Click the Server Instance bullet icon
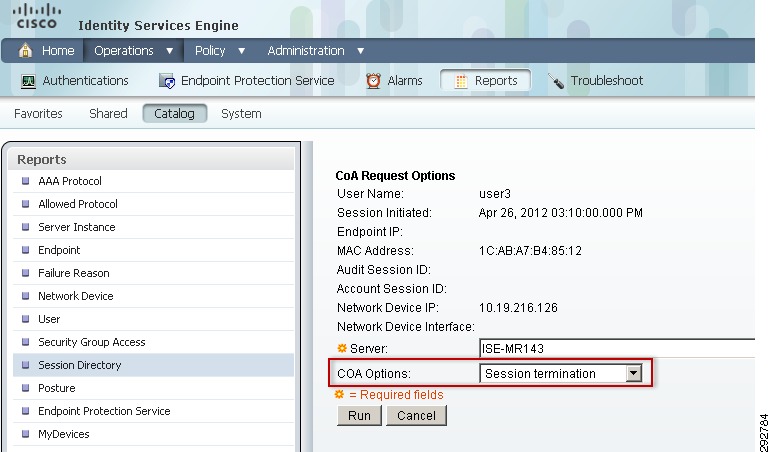768x452 pixels. coord(25,227)
